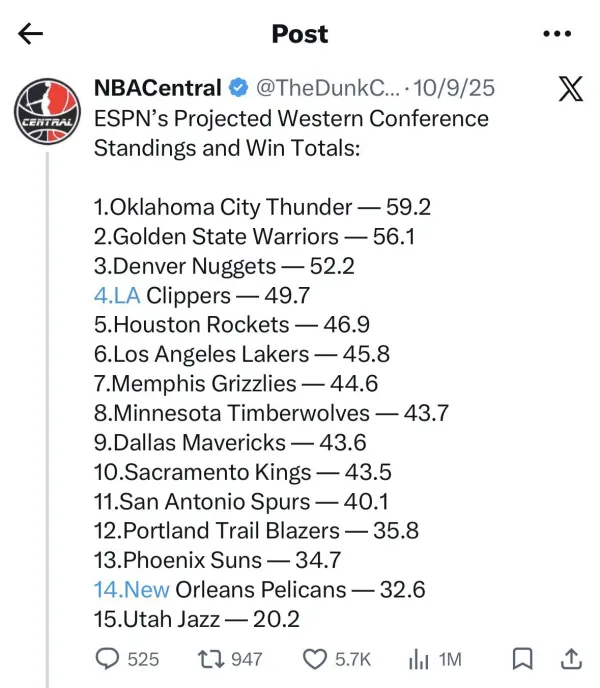Like the post with the heart icon
This screenshot has height=688, width=600.
(x=315, y=659)
